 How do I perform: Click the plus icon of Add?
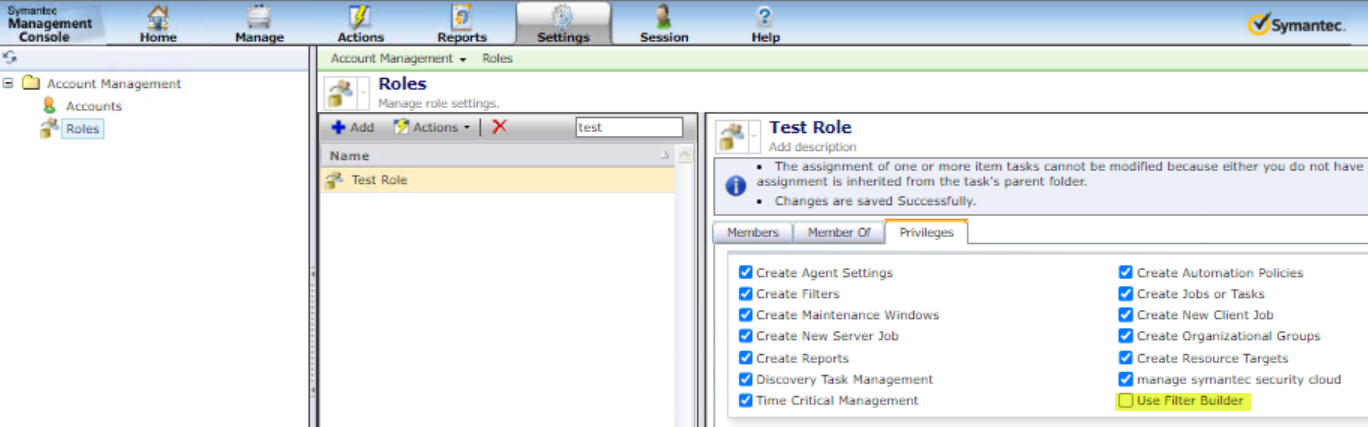338,127
